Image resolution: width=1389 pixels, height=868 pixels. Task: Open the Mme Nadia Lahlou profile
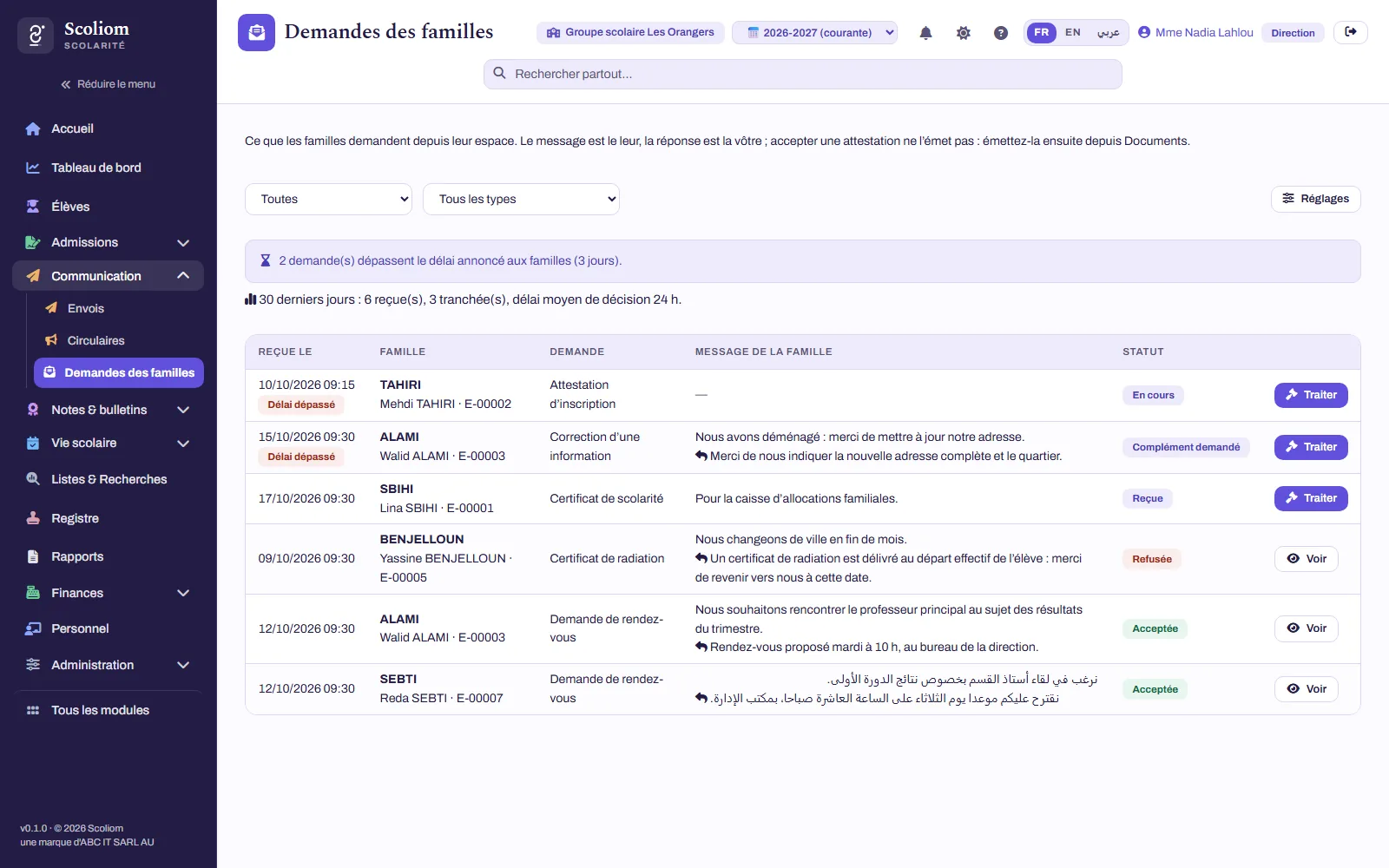click(x=1195, y=32)
